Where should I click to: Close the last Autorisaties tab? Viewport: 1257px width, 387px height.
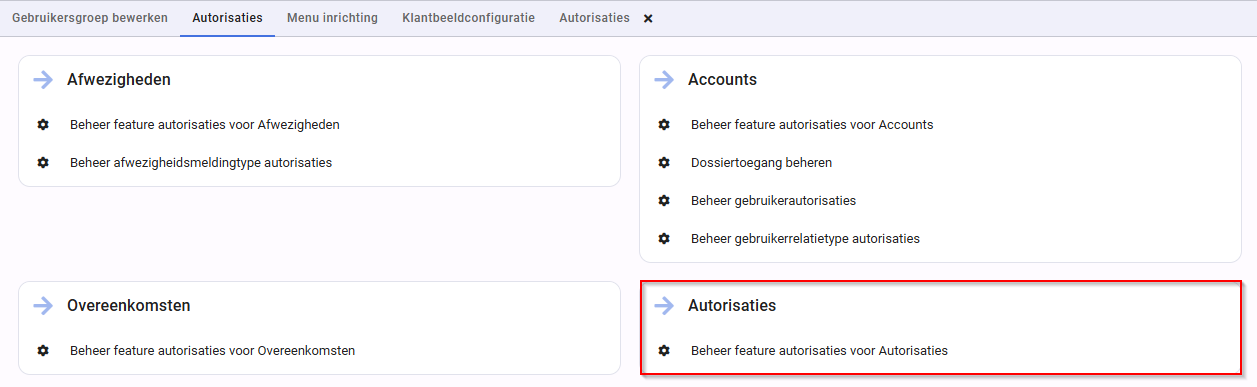pos(648,19)
